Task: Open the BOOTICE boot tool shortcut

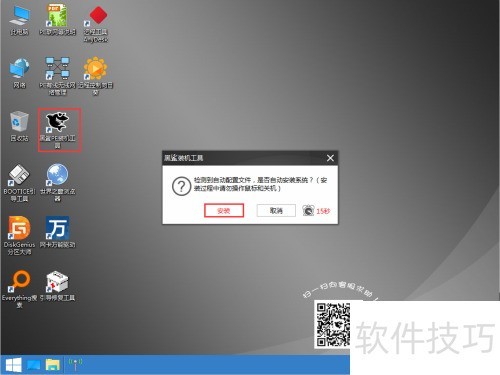Action: 19,183
